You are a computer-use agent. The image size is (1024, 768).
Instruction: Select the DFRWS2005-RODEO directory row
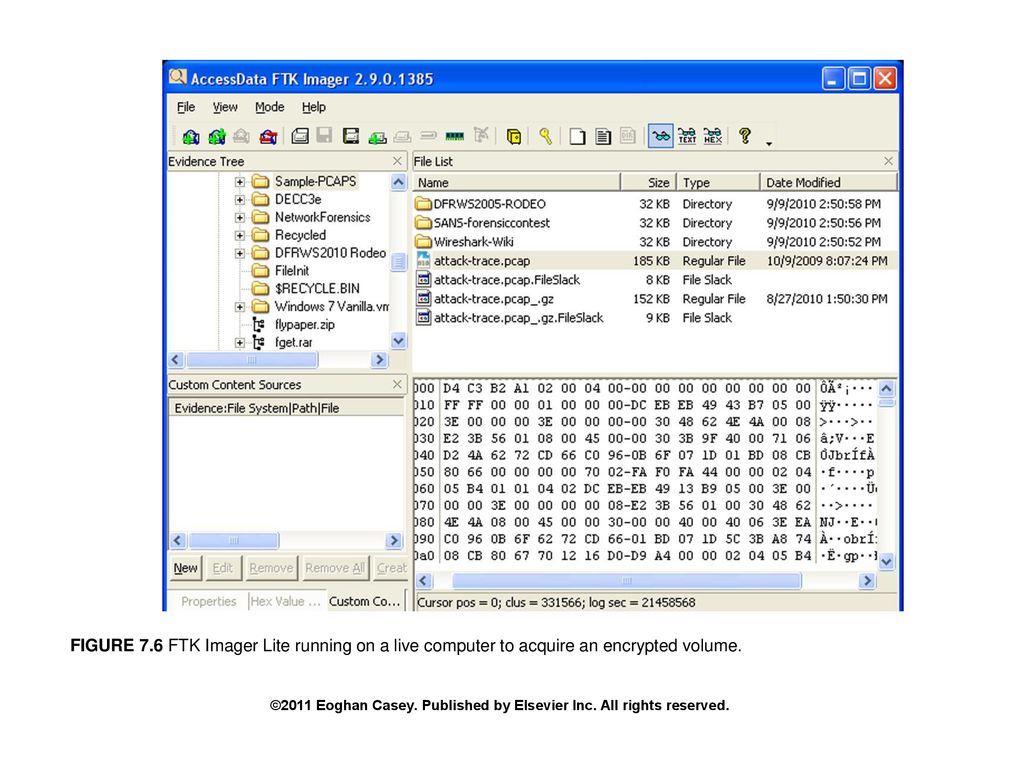655,204
